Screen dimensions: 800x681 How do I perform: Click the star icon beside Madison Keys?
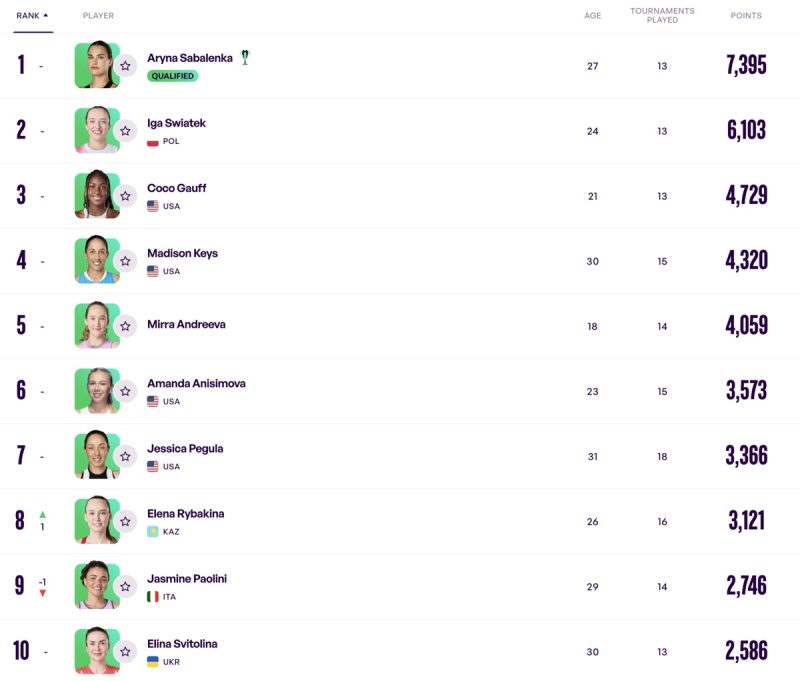click(125, 261)
